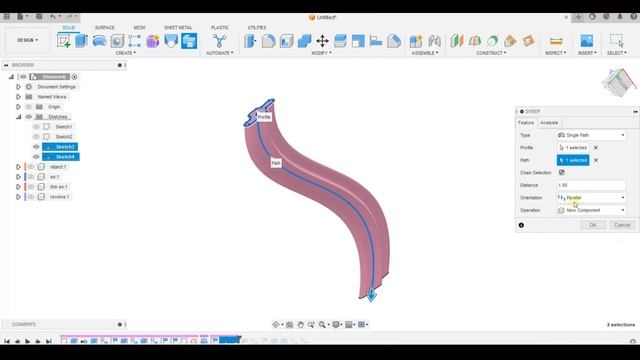Image resolution: width=640 pixels, height=360 pixels.
Task: Click the Create Form purple icon
Action: (153, 41)
